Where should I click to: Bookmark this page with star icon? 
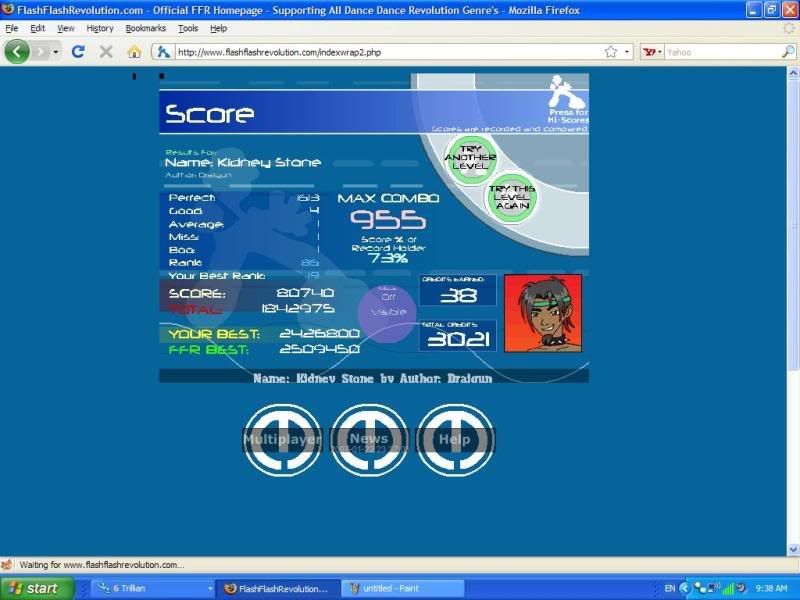(610, 51)
